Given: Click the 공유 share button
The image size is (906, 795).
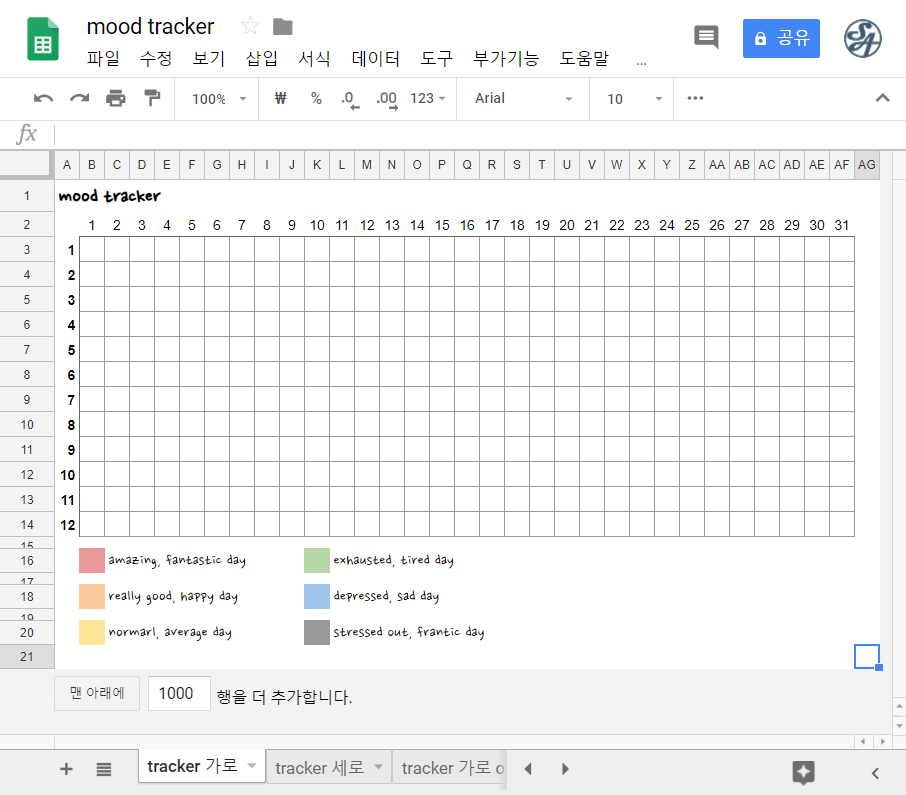Looking at the screenshot, I should click(781, 36).
